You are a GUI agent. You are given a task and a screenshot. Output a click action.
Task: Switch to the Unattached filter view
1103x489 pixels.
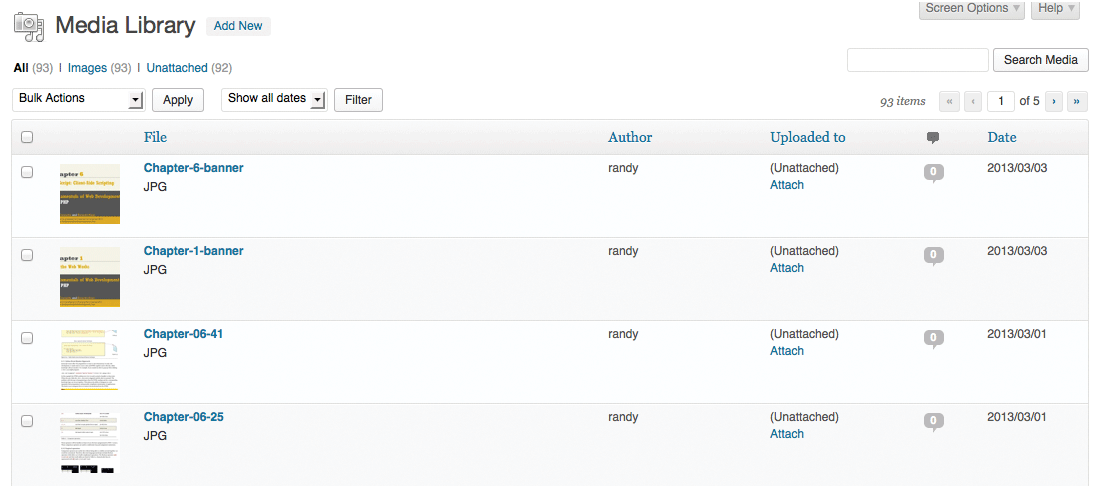[x=177, y=68]
